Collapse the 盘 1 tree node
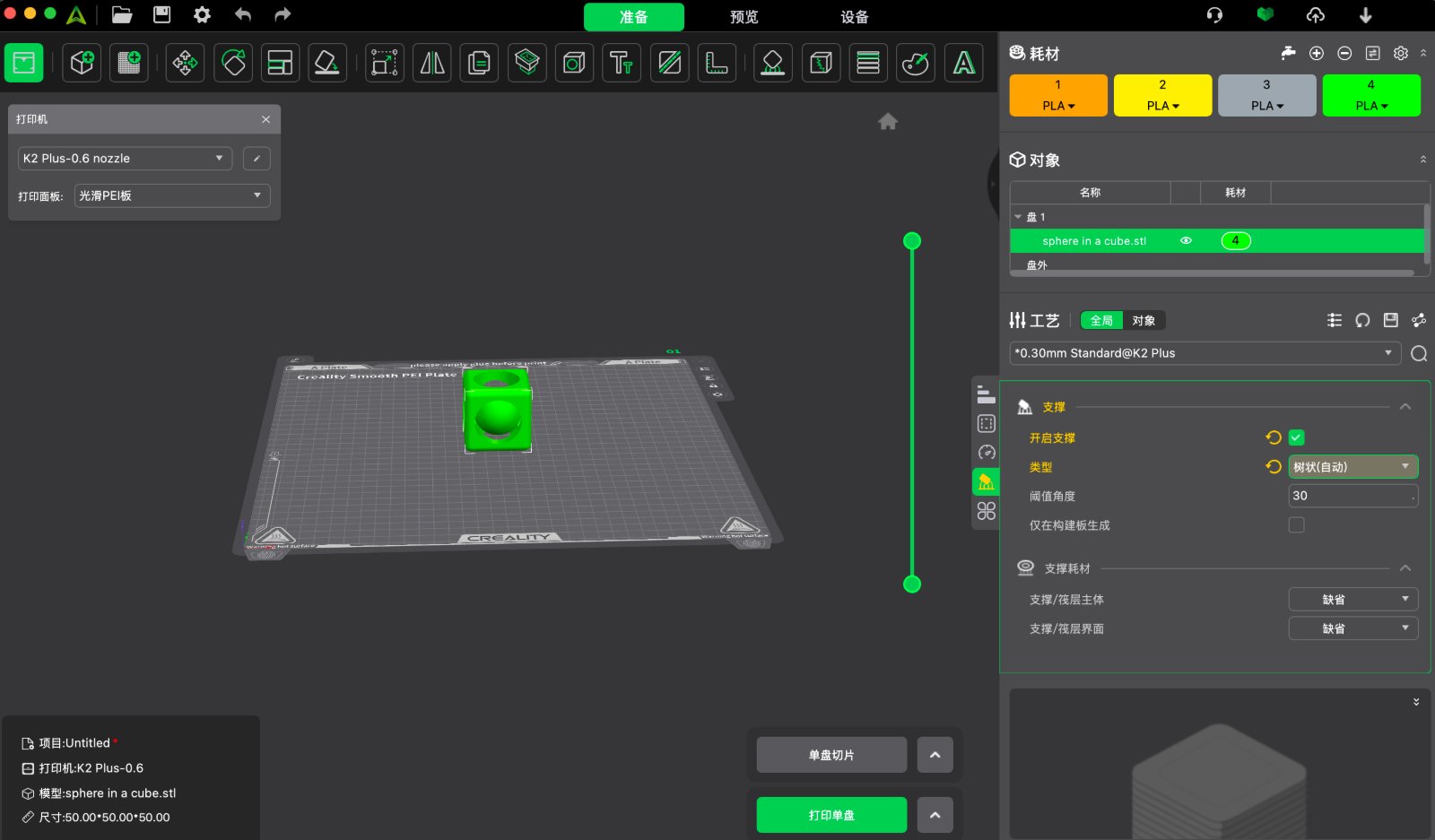 [x=1018, y=217]
